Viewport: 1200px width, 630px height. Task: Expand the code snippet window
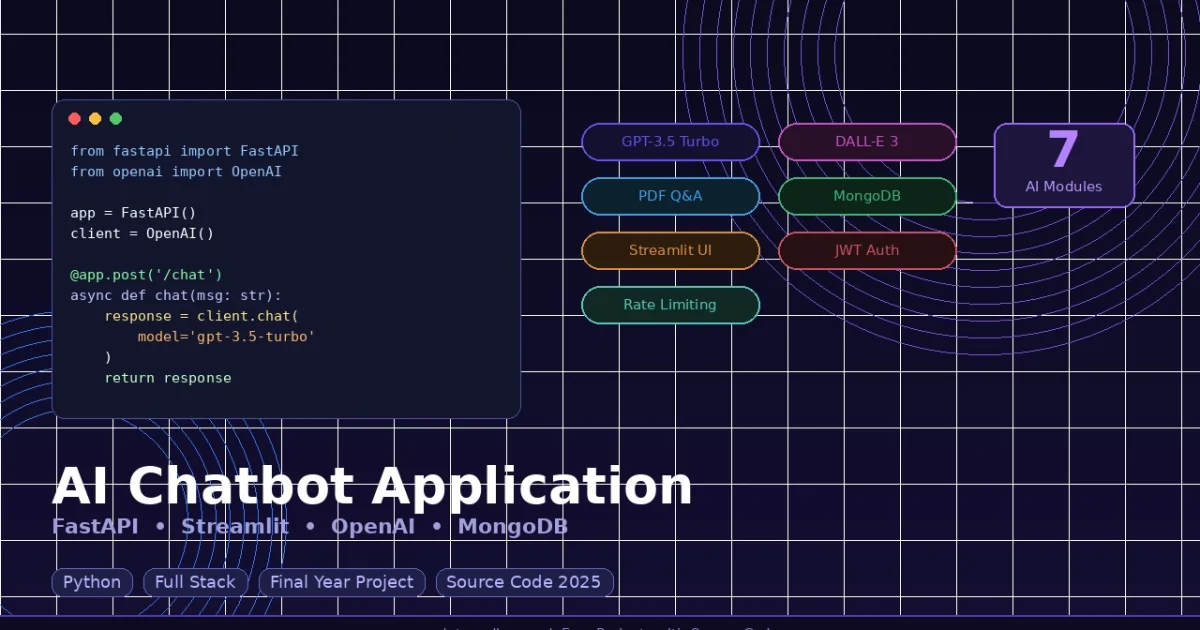coord(287,258)
